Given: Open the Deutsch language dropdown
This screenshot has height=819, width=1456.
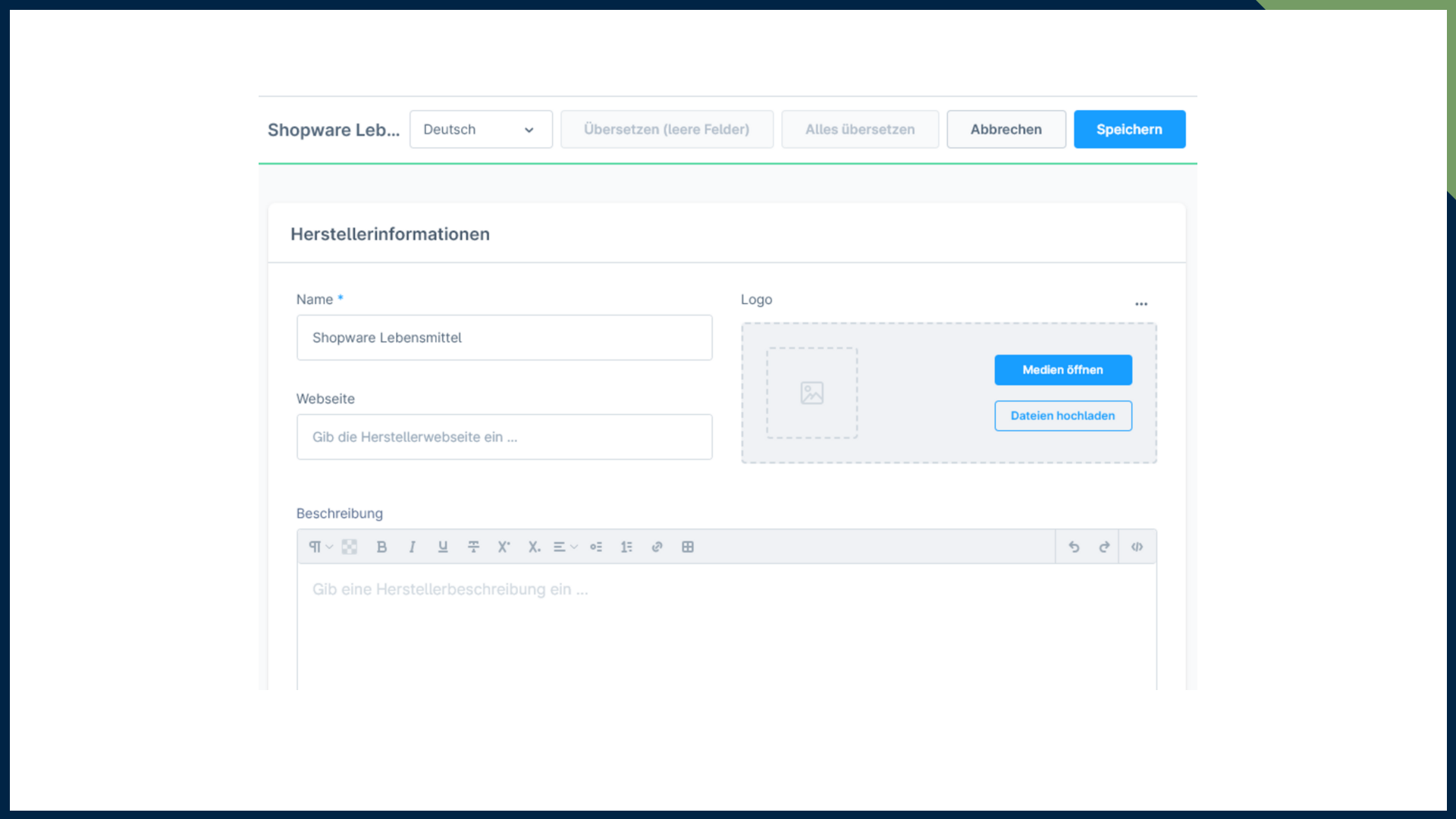Looking at the screenshot, I should tap(480, 130).
